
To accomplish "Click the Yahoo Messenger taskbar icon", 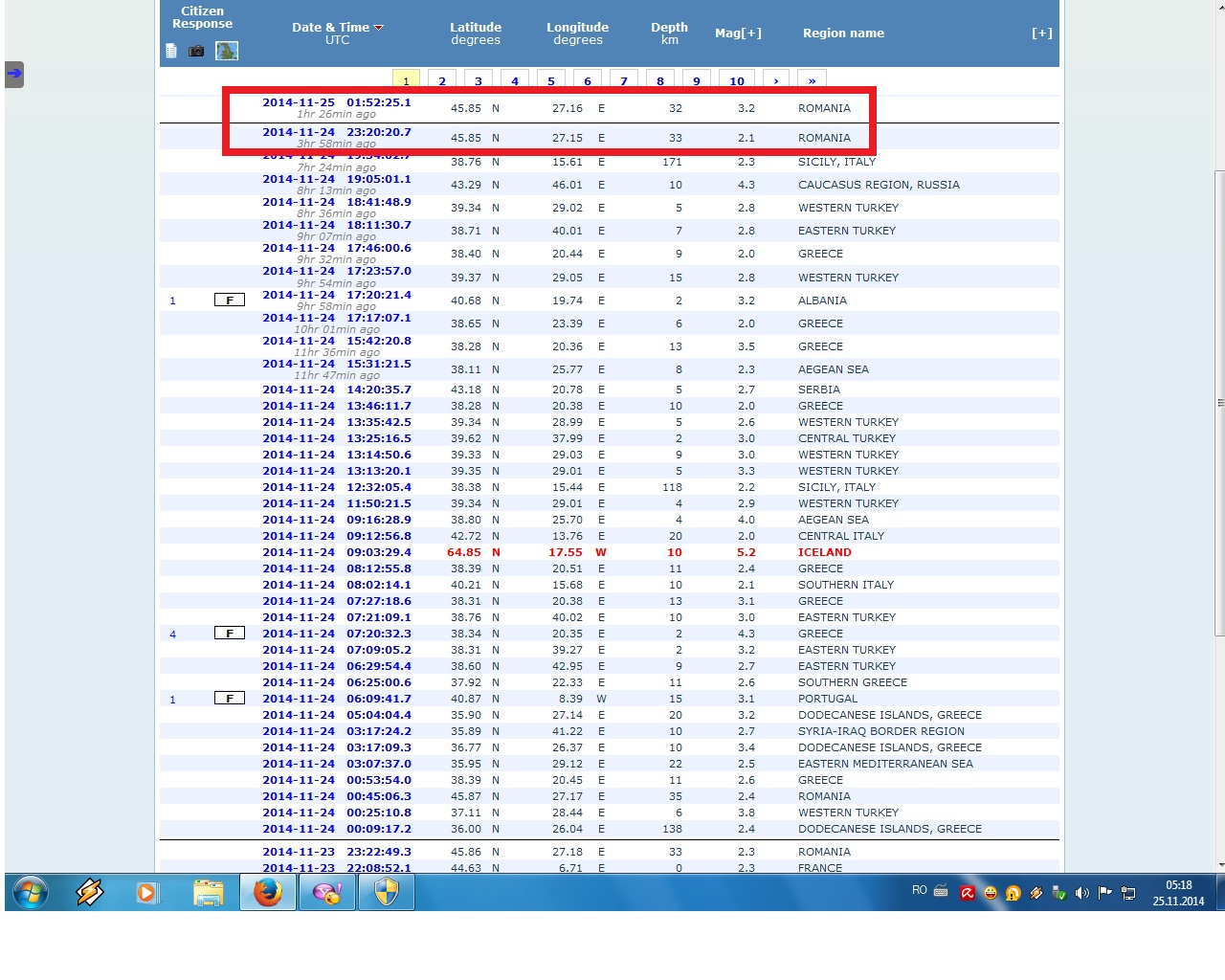I will (x=326, y=893).
